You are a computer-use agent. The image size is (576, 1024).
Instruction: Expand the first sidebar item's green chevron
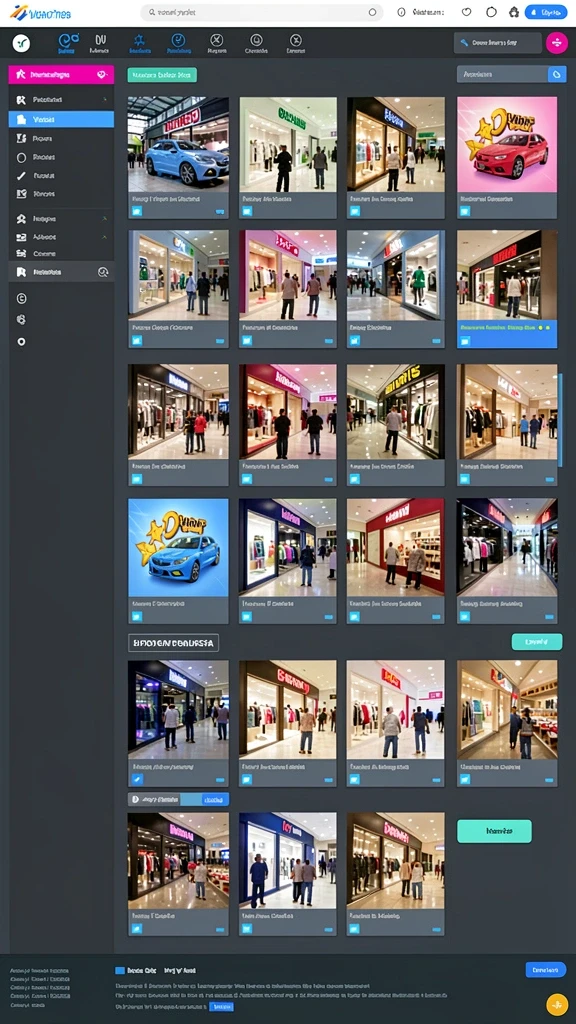point(104,100)
